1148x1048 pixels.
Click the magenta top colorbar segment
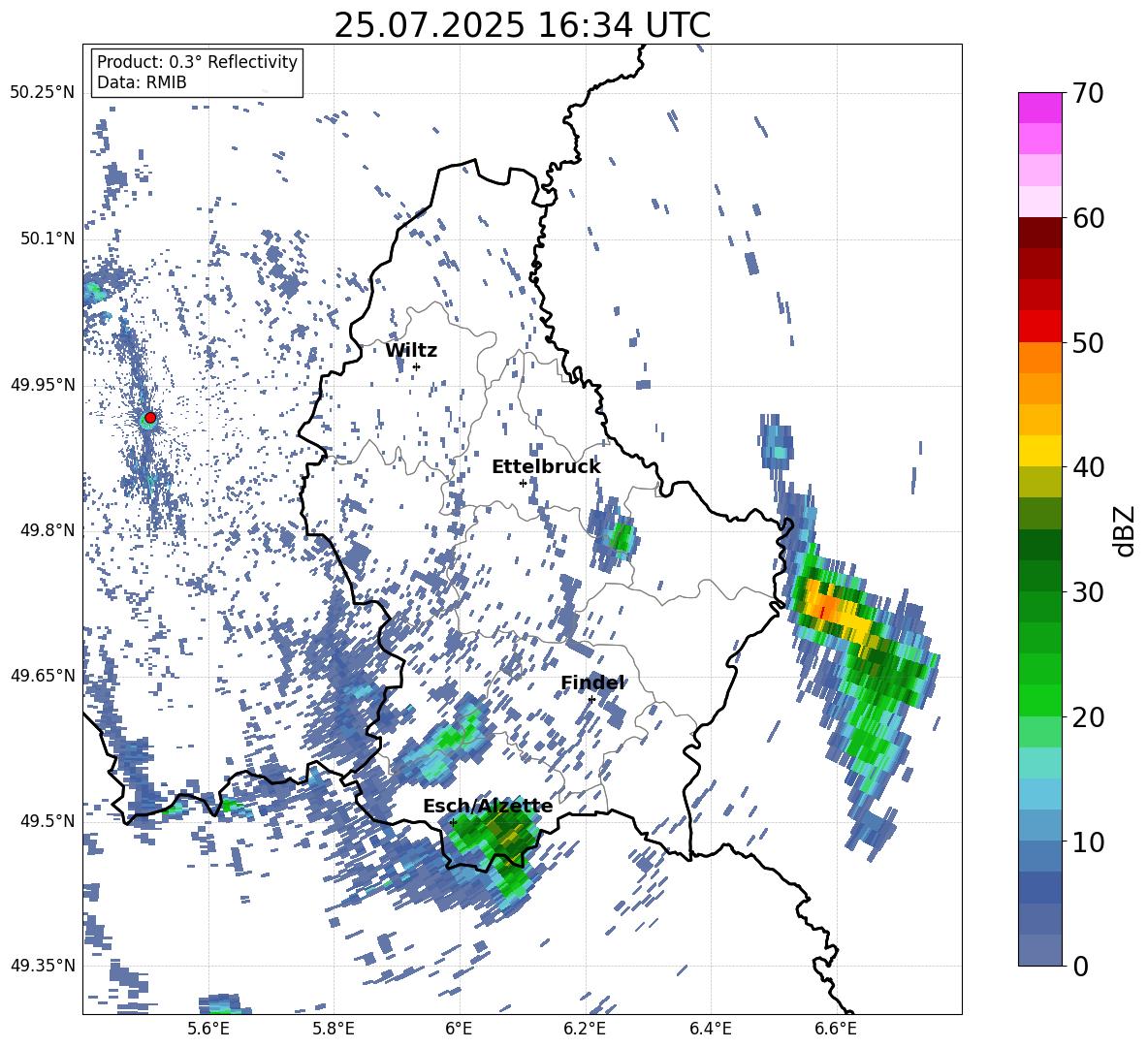pos(1040,108)
